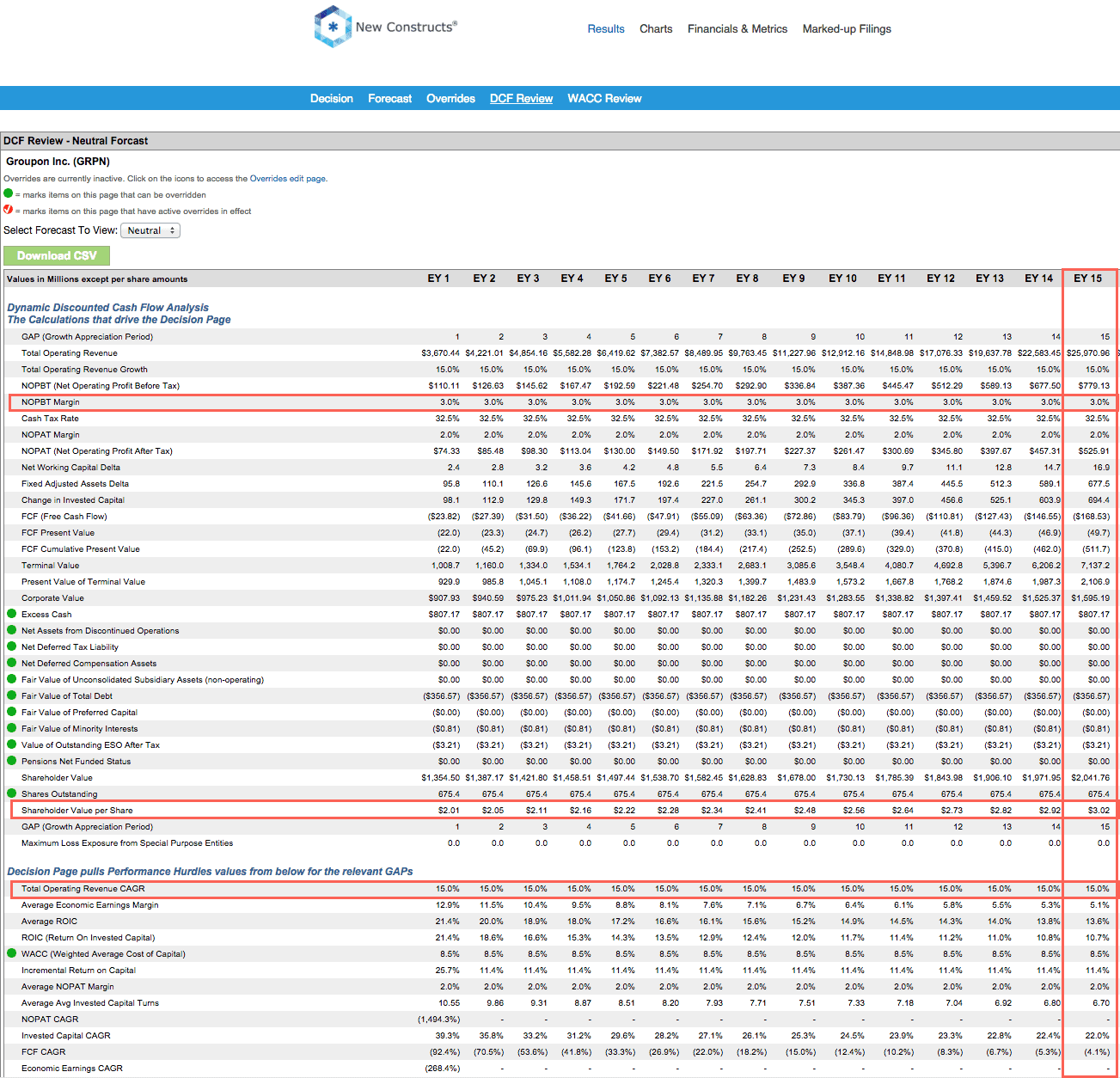The image size is (1120, 1078).
Task: Click override icon for Fair Value of Minority Interests
Action: click(x=12, y=728)
